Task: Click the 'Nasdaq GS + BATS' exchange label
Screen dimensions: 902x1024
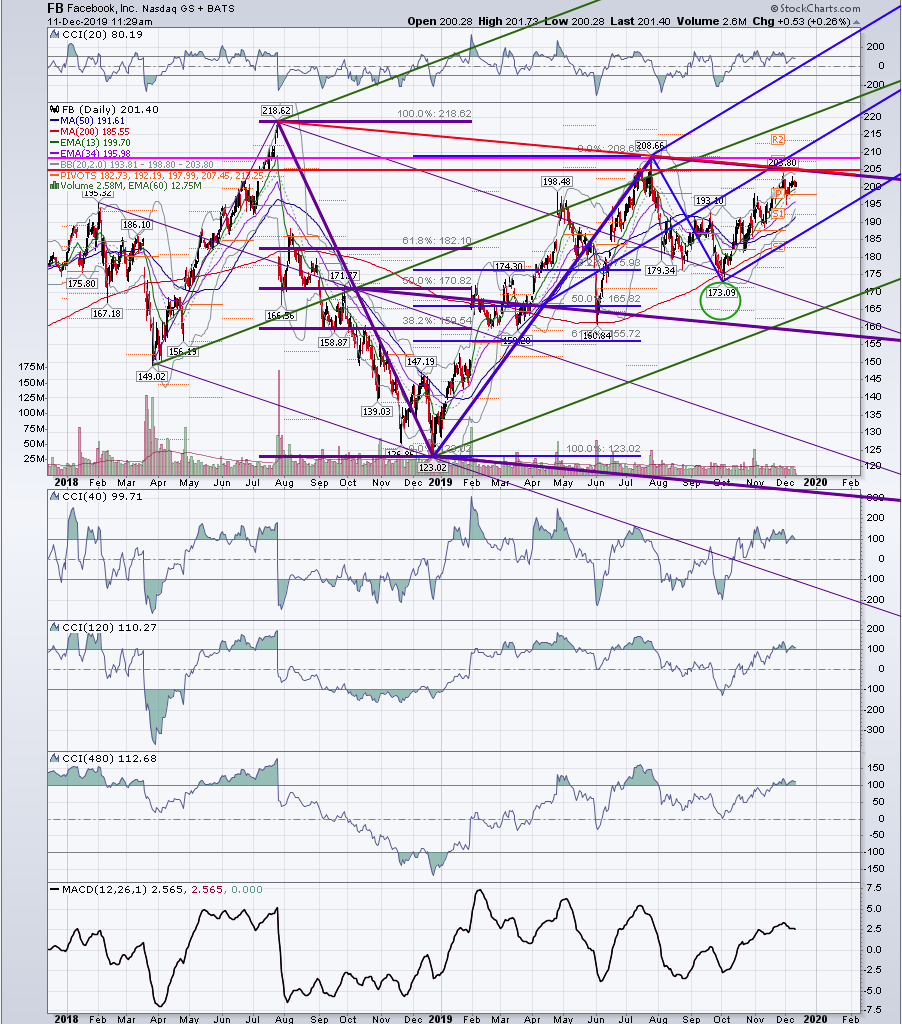Action: (188, 9)
